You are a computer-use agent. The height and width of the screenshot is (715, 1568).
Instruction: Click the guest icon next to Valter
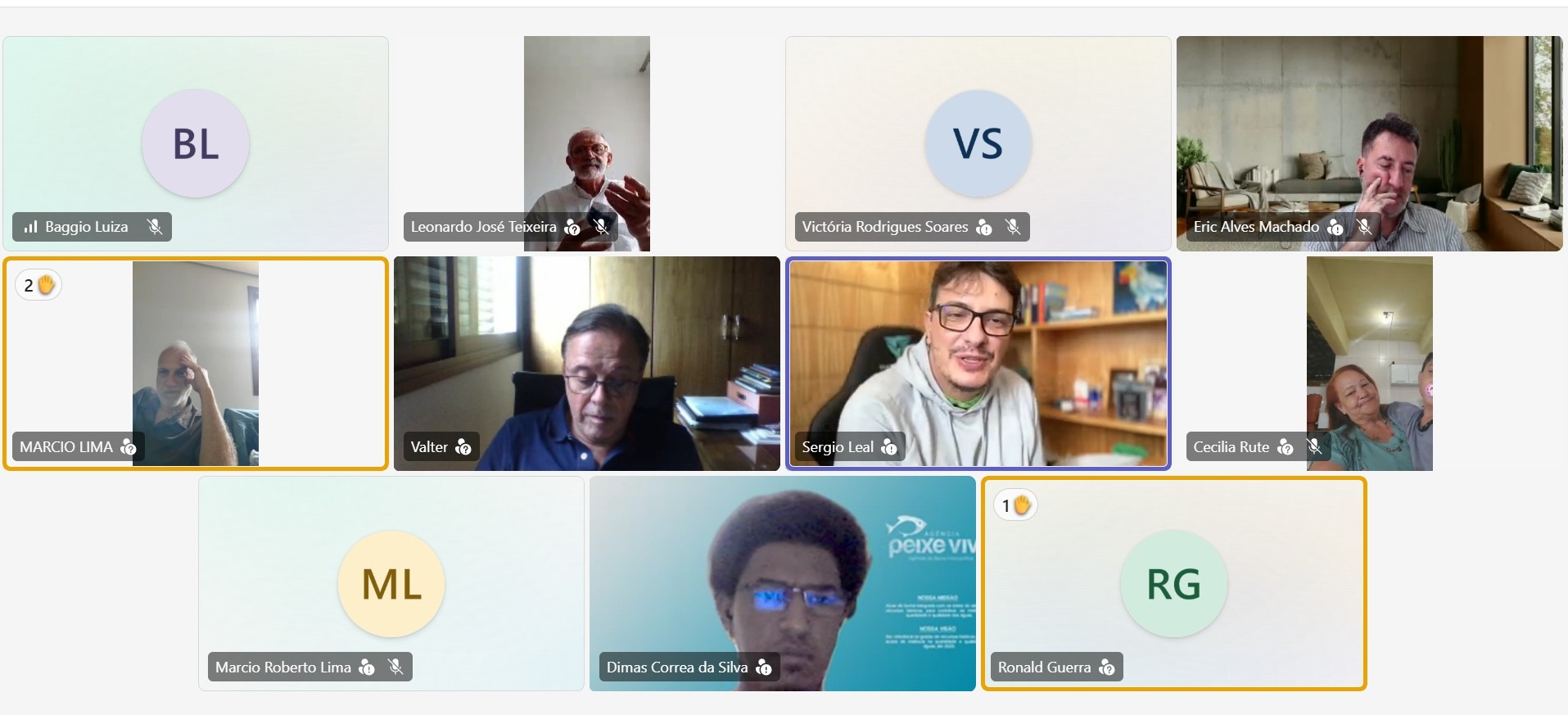pyautogui.click(x=463, y=446)
